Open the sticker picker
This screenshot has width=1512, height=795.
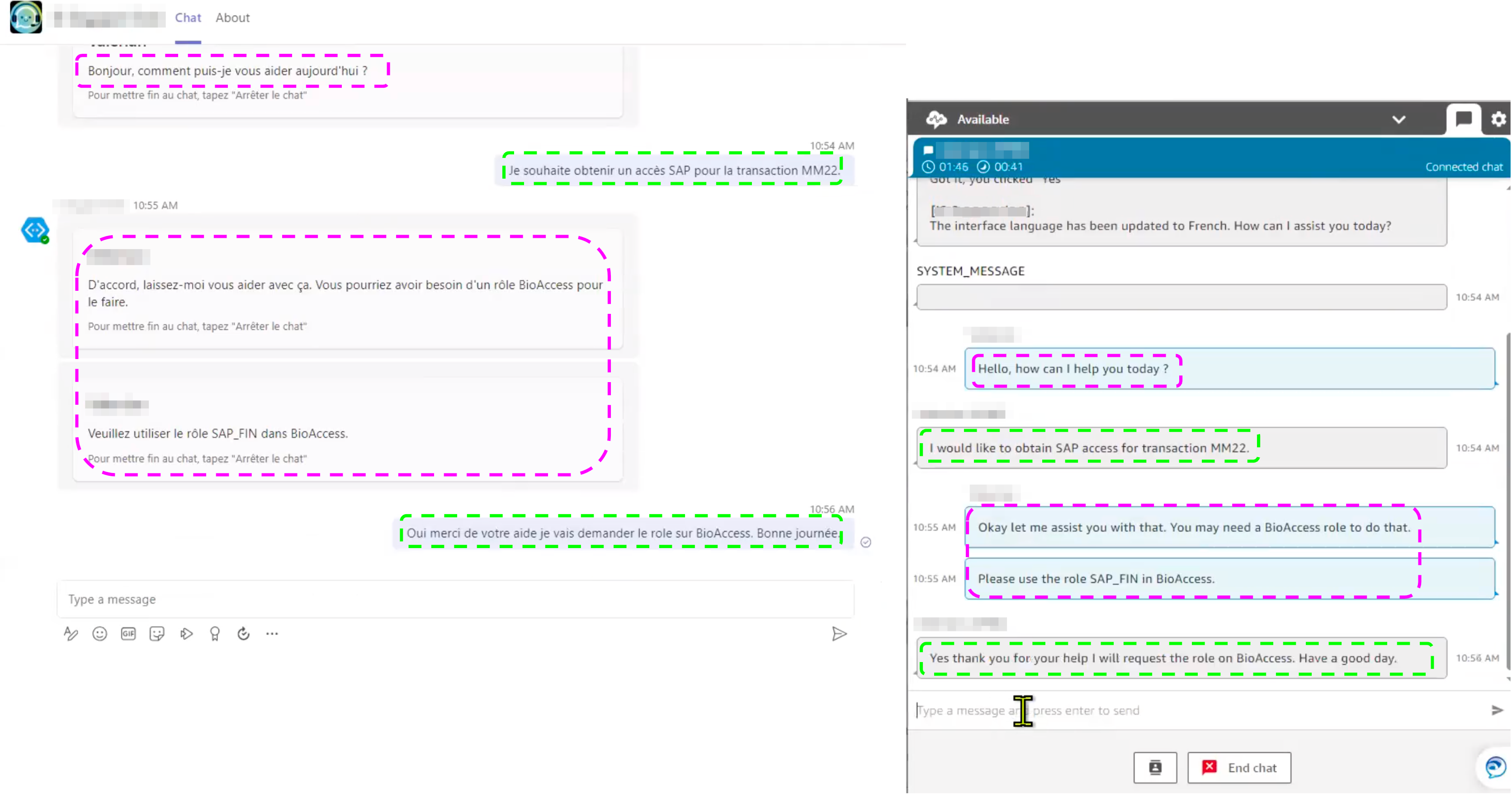157,634
